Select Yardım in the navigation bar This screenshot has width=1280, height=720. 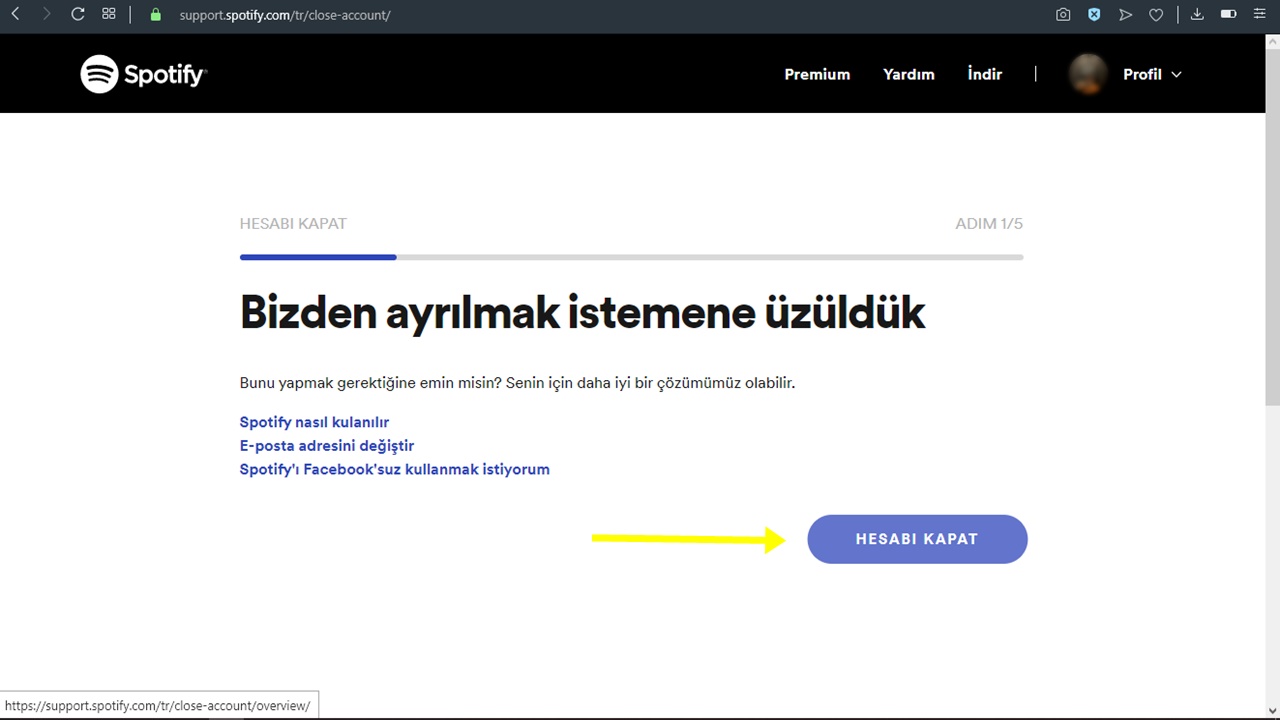[x=908, y=74]
